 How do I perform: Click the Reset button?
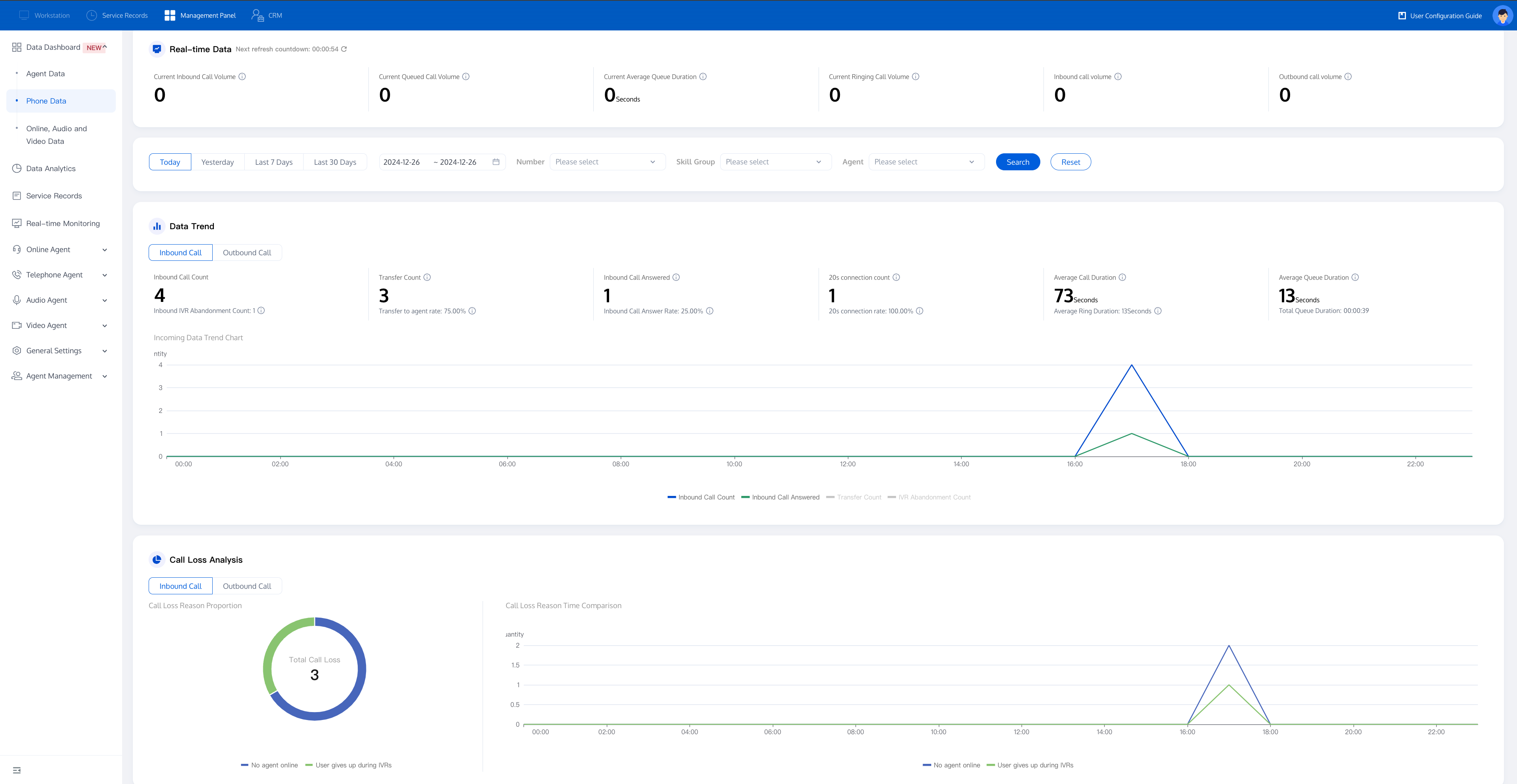1070,162
